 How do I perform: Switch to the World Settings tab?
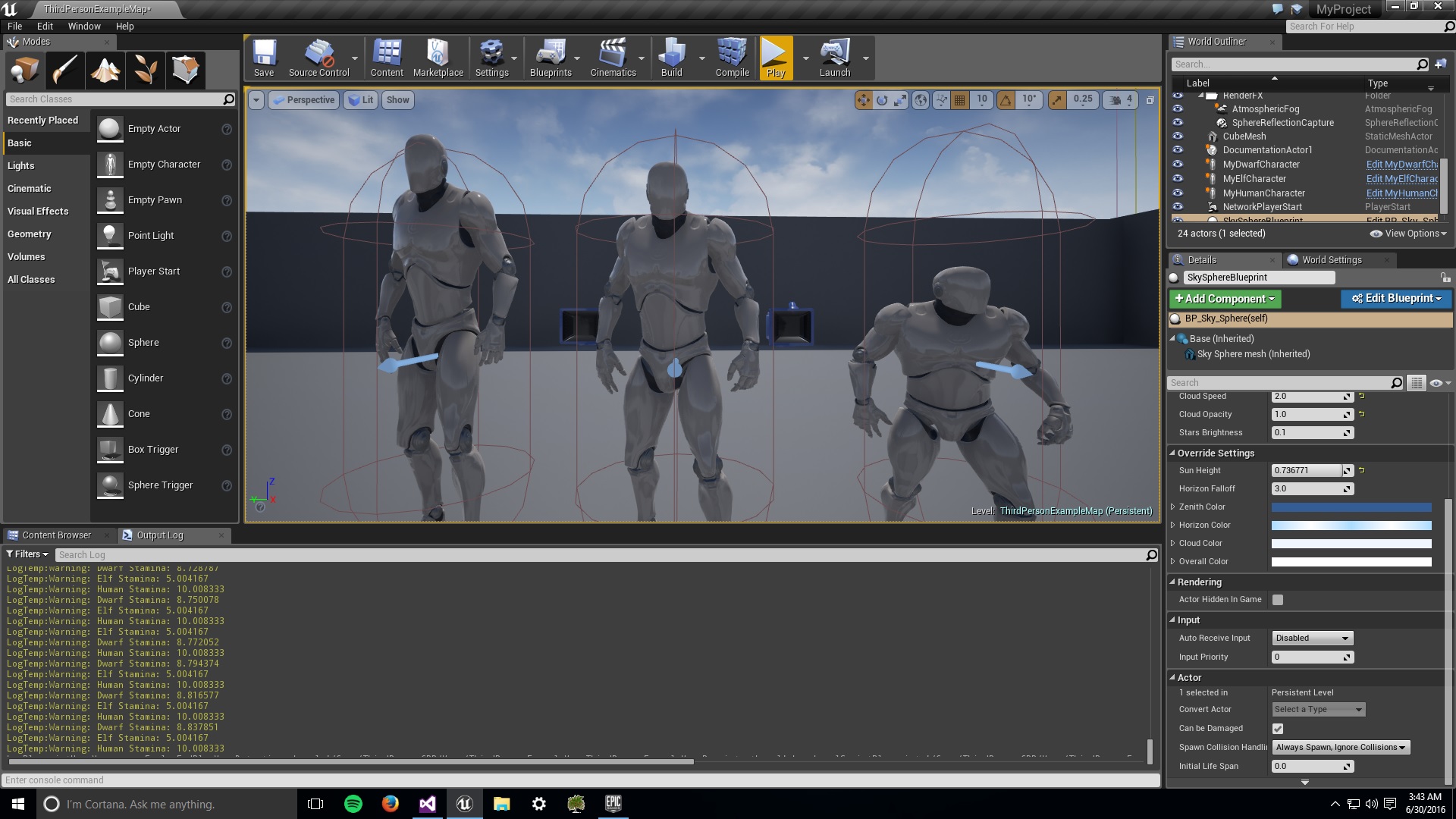[1332, 260]
